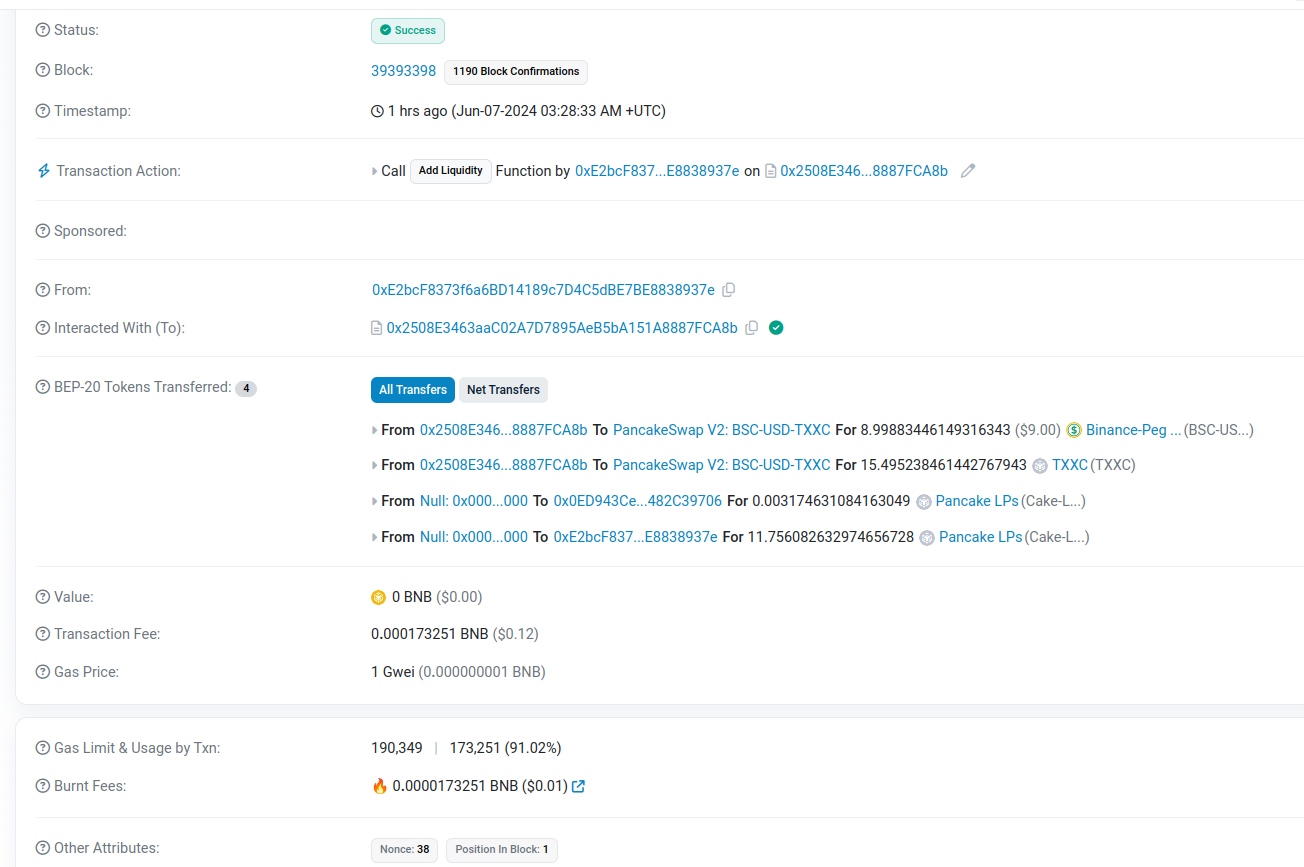Viewport: 1304px width, 867px height.
Task: Click the transaction fee 0.000173251 BNB value
Action: click(x=430, y=634)
